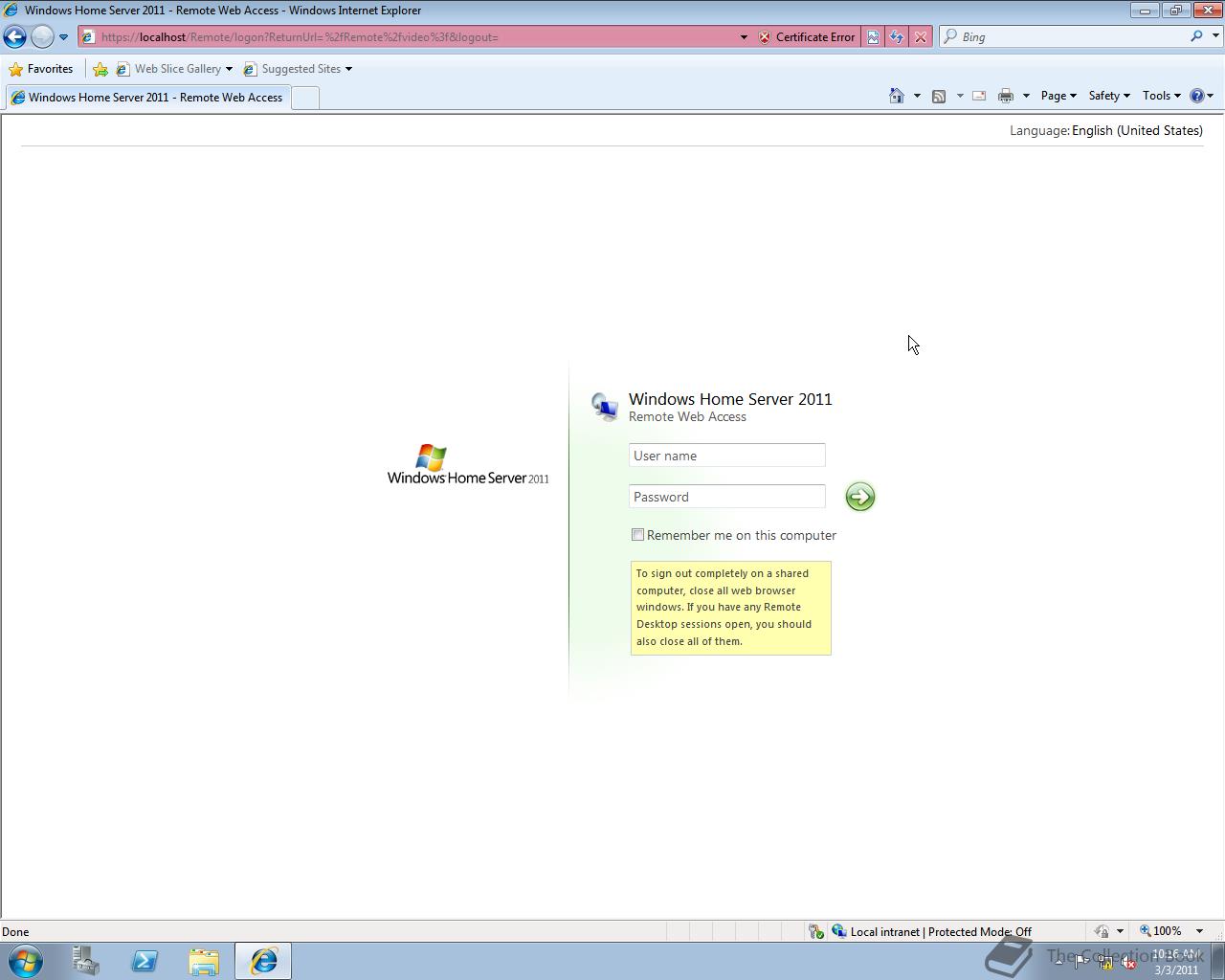This screenshot has height=980, width=1225.
Task: Click the Internet Explorer taskbar button
Action: tap(263, 961)
